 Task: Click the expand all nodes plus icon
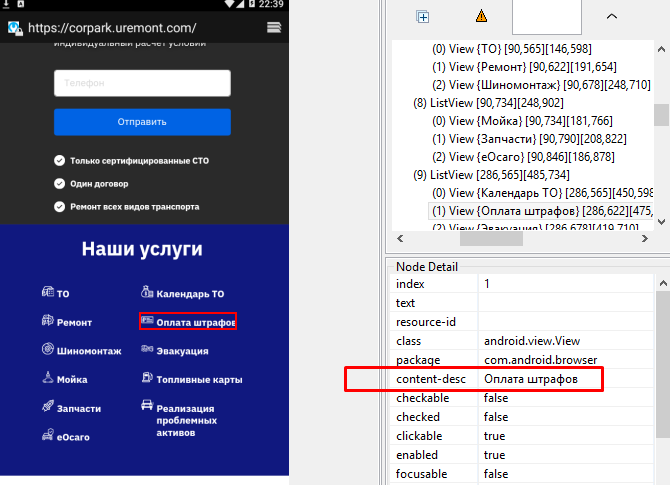tap(423, 17)
